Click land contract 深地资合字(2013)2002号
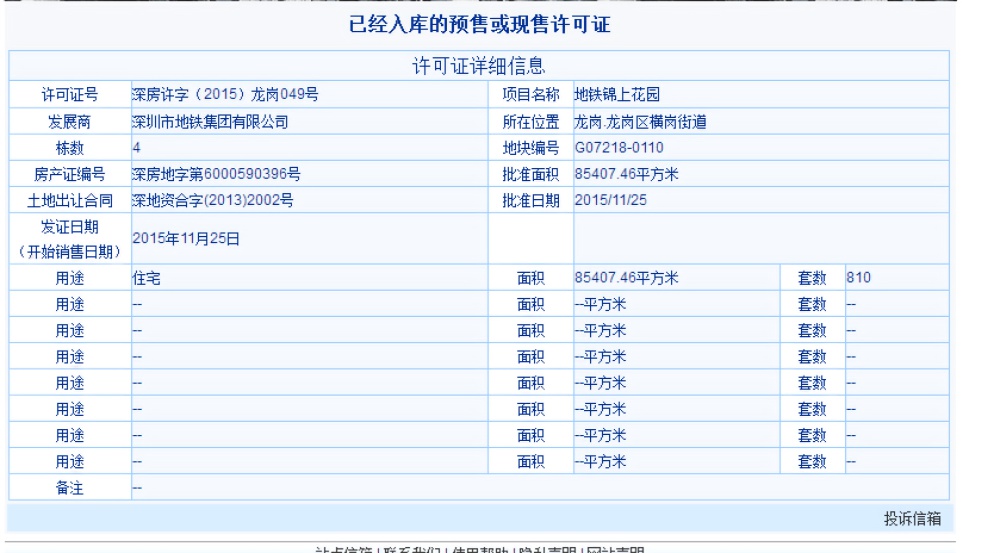The height and width of the screenshot is (553, 1000). tap(212, 200)
